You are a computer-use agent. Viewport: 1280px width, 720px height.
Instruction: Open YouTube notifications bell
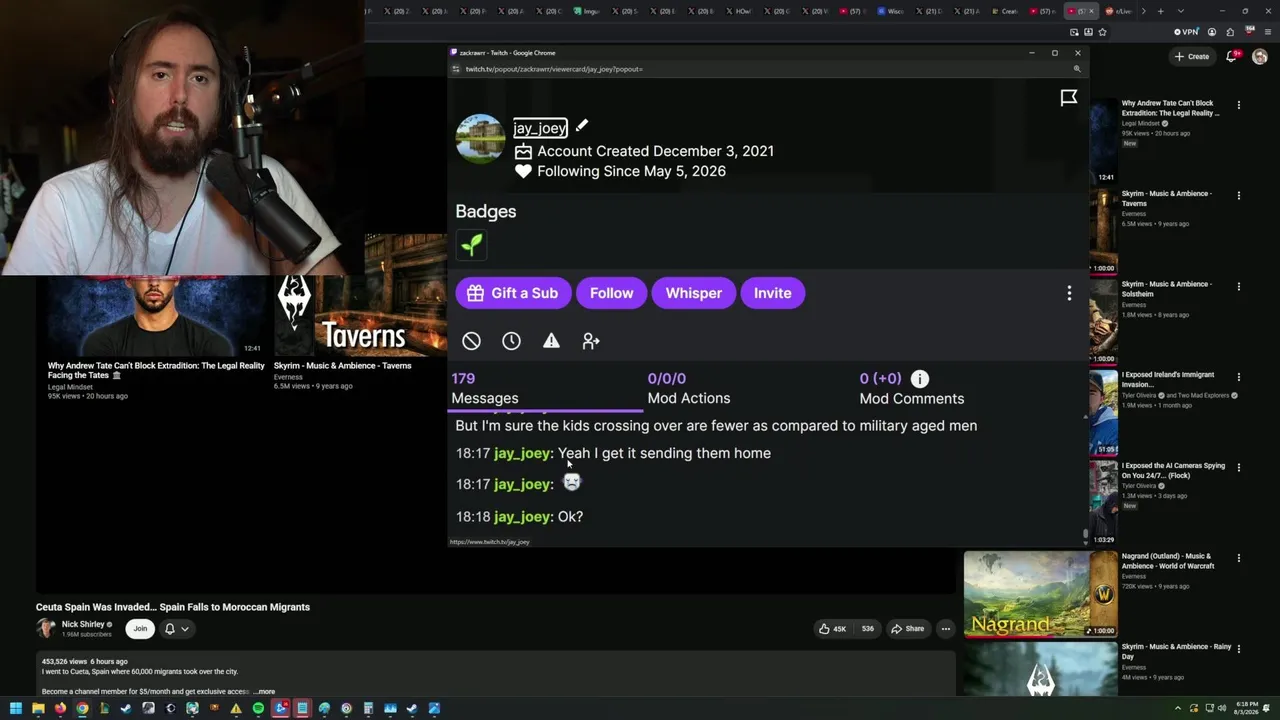click(1232, 57)
